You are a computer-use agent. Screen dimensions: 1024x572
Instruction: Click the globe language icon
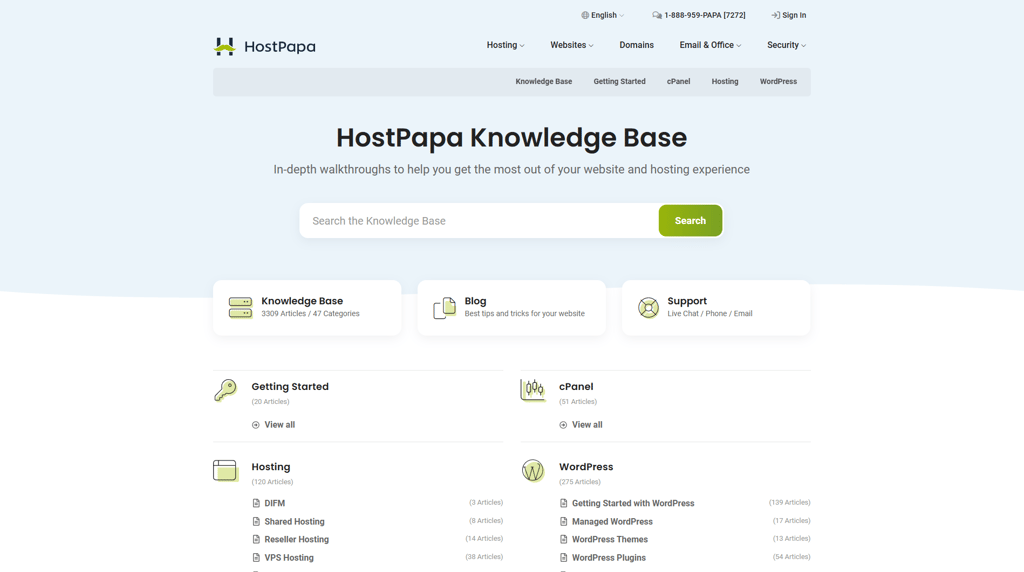(x=585, y=15)
